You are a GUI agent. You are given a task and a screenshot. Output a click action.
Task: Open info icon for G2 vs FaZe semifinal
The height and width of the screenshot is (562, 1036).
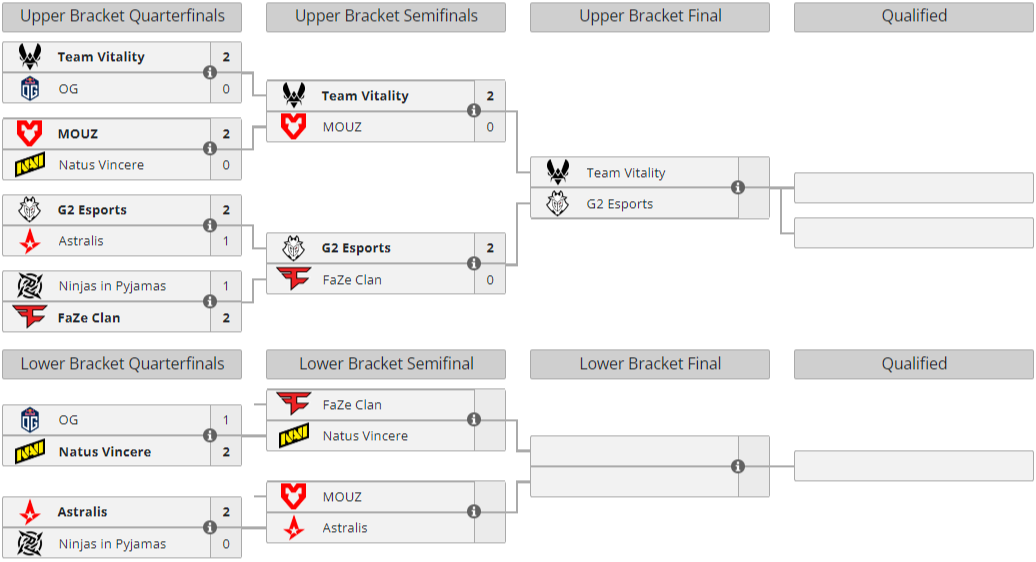pyautogui.click(x=474, y=264)
